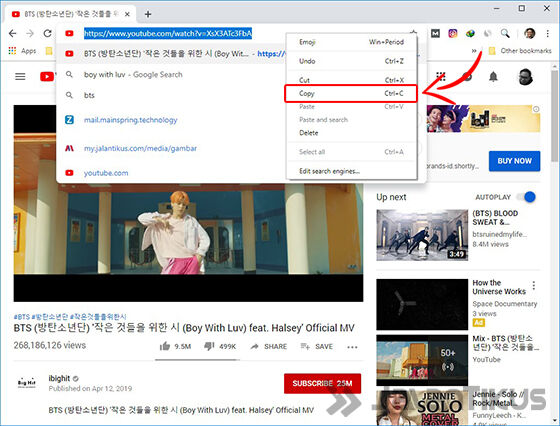Close the BTS YouTube tab
The image size is (560, 426).
(x=128, y=14)
